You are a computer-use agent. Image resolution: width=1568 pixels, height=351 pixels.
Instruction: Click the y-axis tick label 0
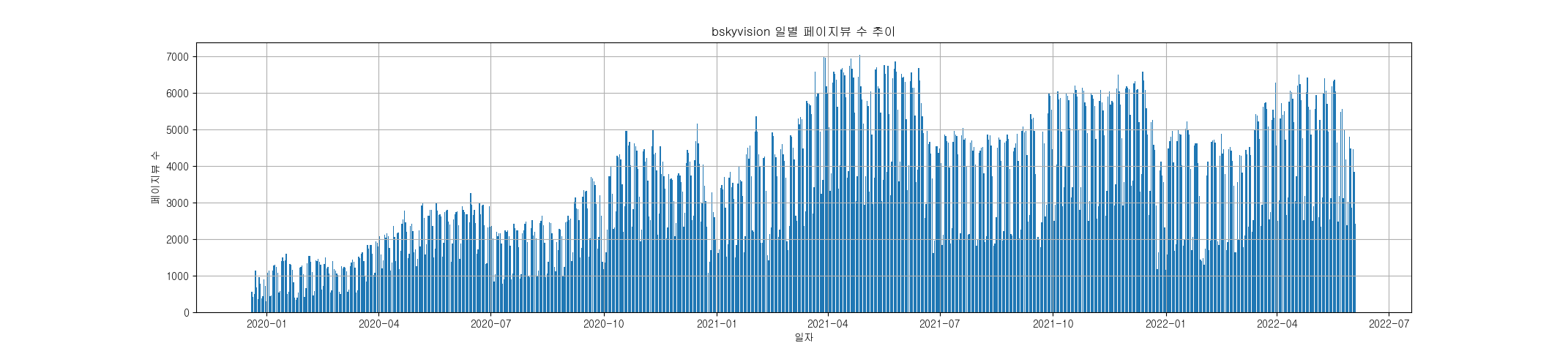coord(186,313)
